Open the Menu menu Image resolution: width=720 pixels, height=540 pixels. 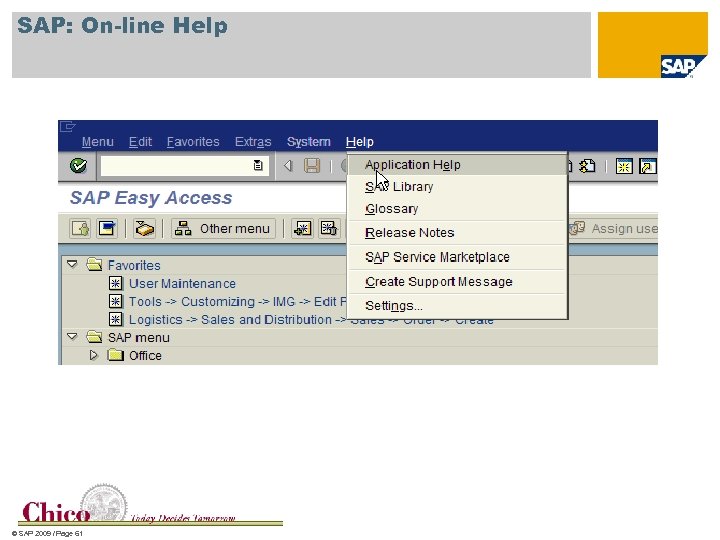pyautogui.click(x=97, y=142)
